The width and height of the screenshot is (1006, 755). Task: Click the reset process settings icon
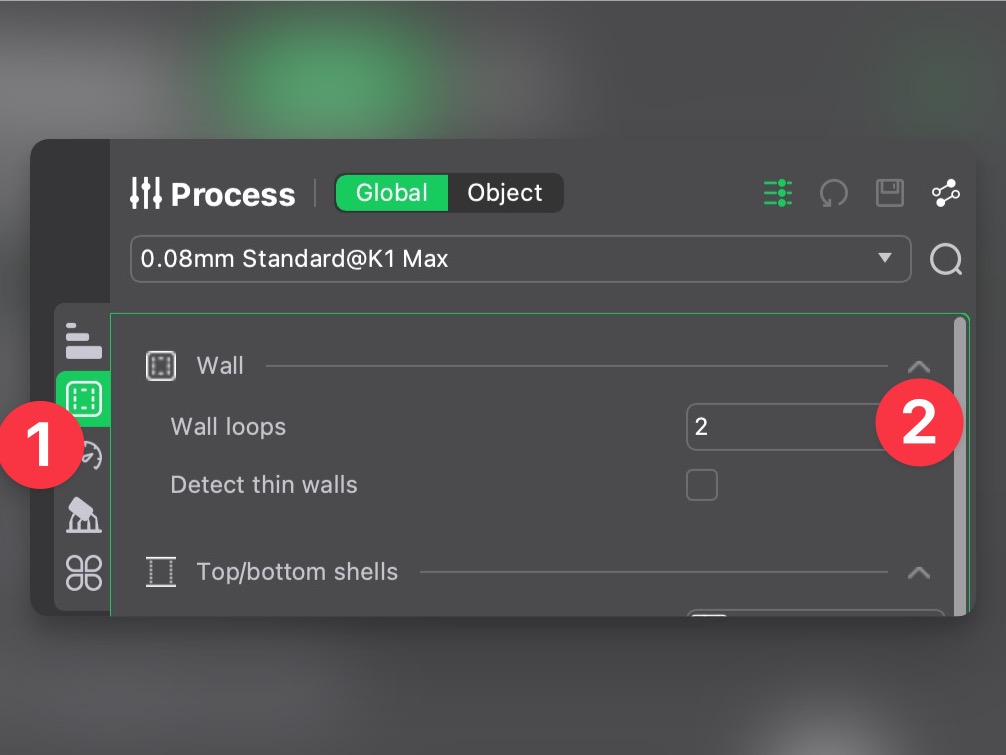[x=833, y=193]
